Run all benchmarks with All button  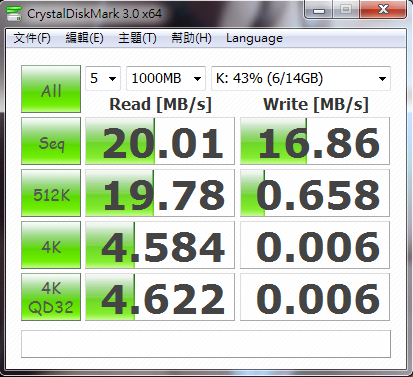pyautogui.click(x=51, y=89)
